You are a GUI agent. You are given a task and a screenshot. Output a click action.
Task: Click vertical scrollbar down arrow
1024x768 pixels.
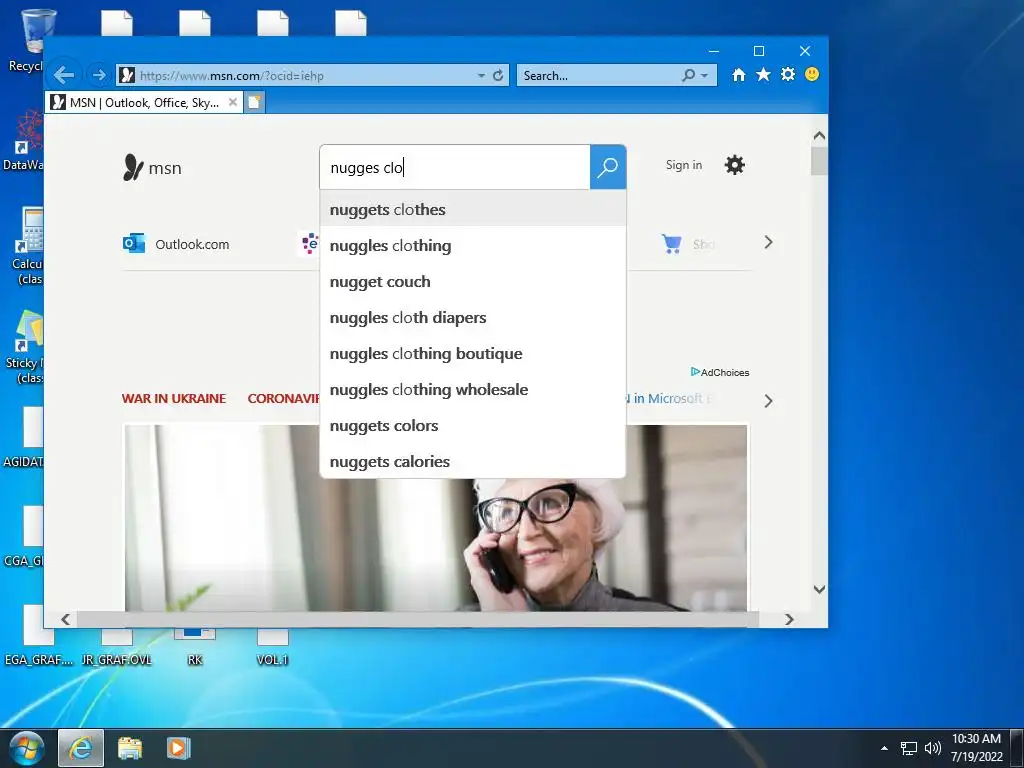click(819, 589)
